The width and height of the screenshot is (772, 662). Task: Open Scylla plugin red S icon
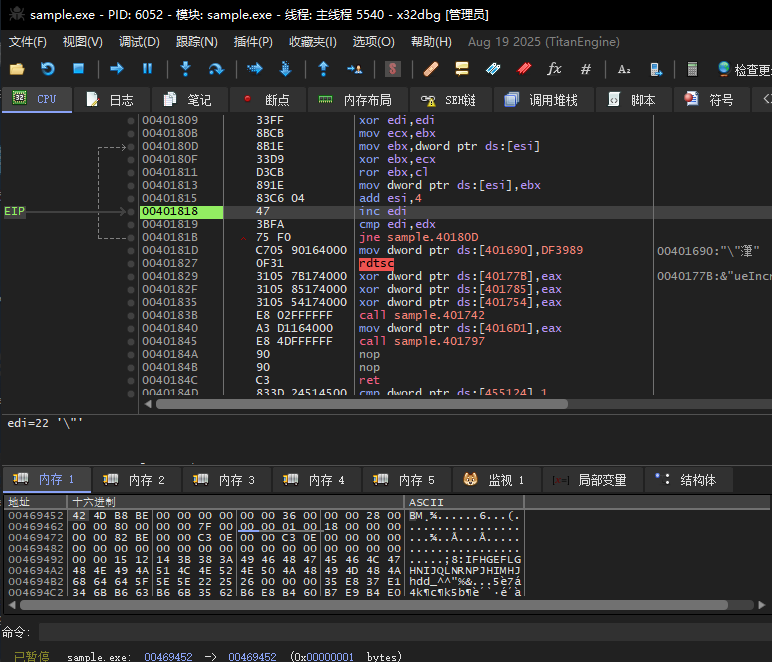(x=392, y=69)
